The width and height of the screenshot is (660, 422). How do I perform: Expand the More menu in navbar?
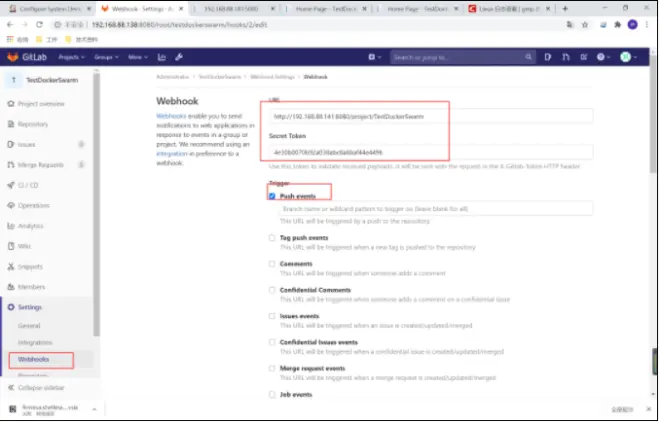[138, 57]
